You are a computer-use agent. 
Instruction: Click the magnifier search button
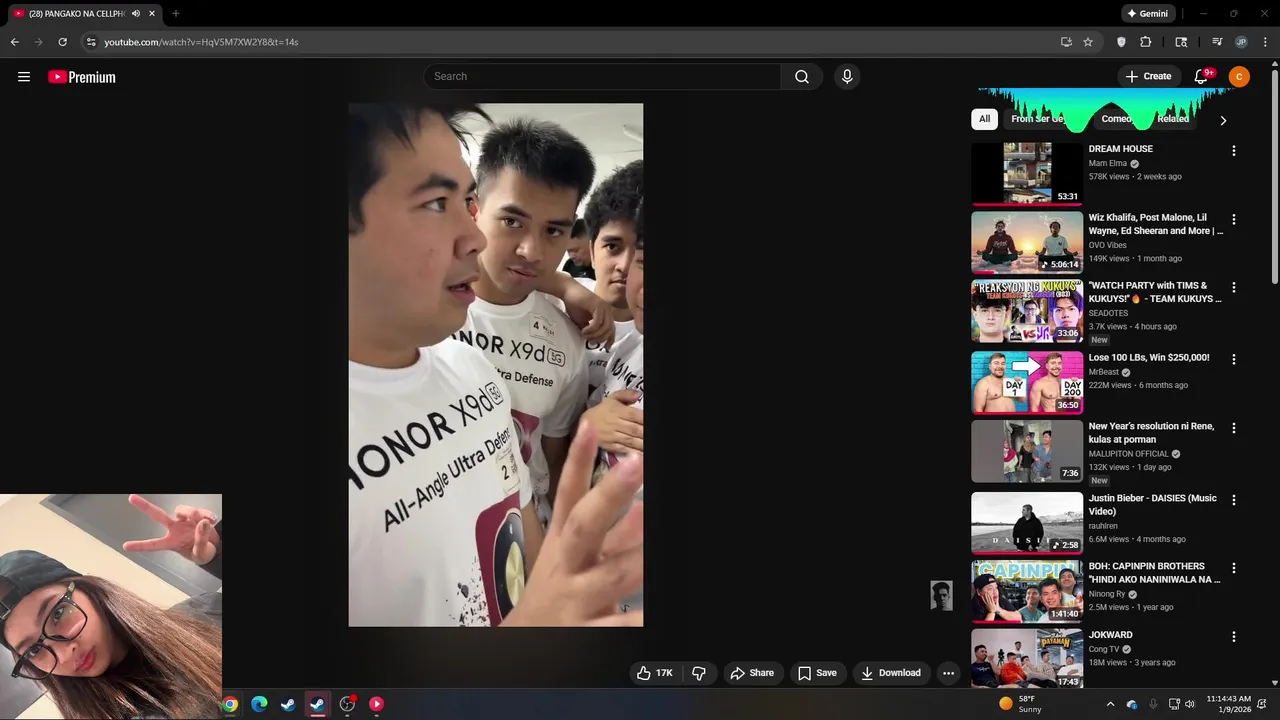802,77
